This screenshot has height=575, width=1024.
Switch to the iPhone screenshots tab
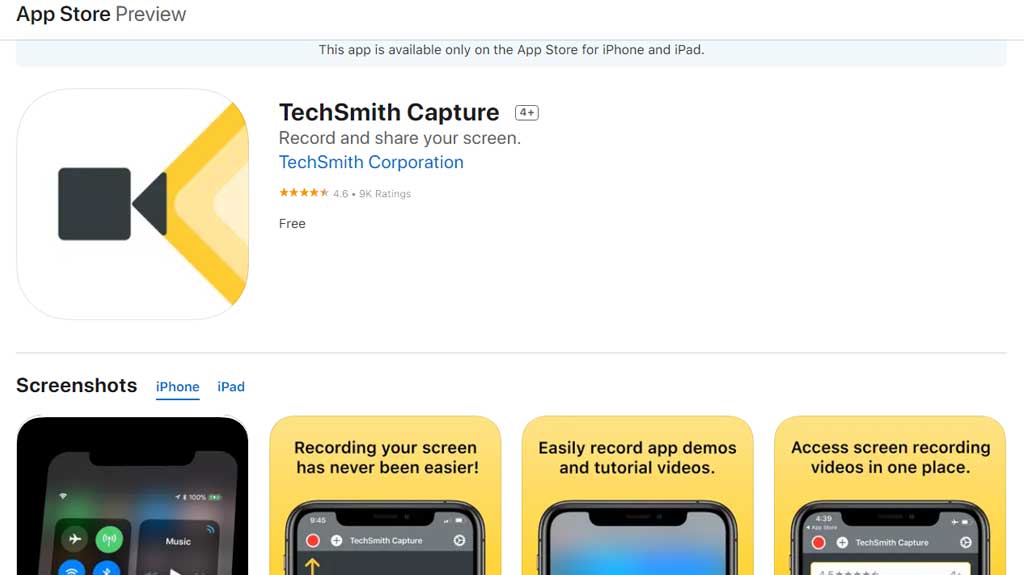pyautogui.click(x=178, y=387)
